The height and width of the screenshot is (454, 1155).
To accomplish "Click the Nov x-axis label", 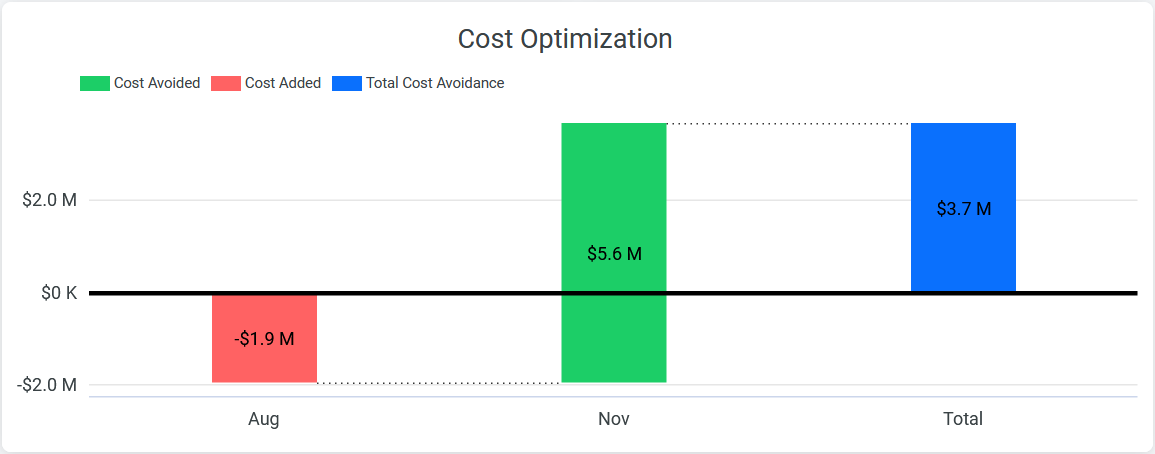I will (x=614, y=419).
